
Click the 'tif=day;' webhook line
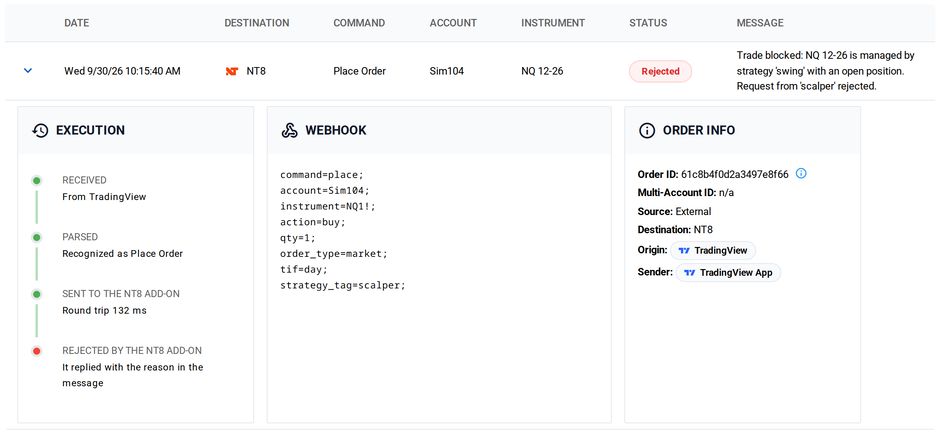pyautogui.click(x=304, y=269)
